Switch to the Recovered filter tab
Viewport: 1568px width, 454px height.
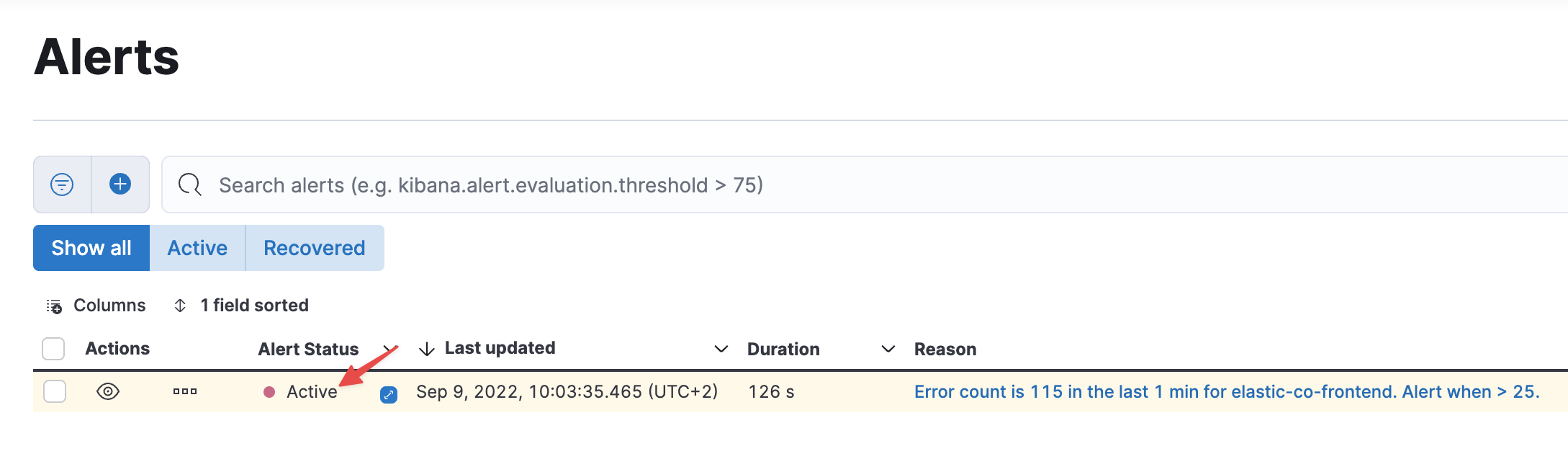(x=315, y=248)
